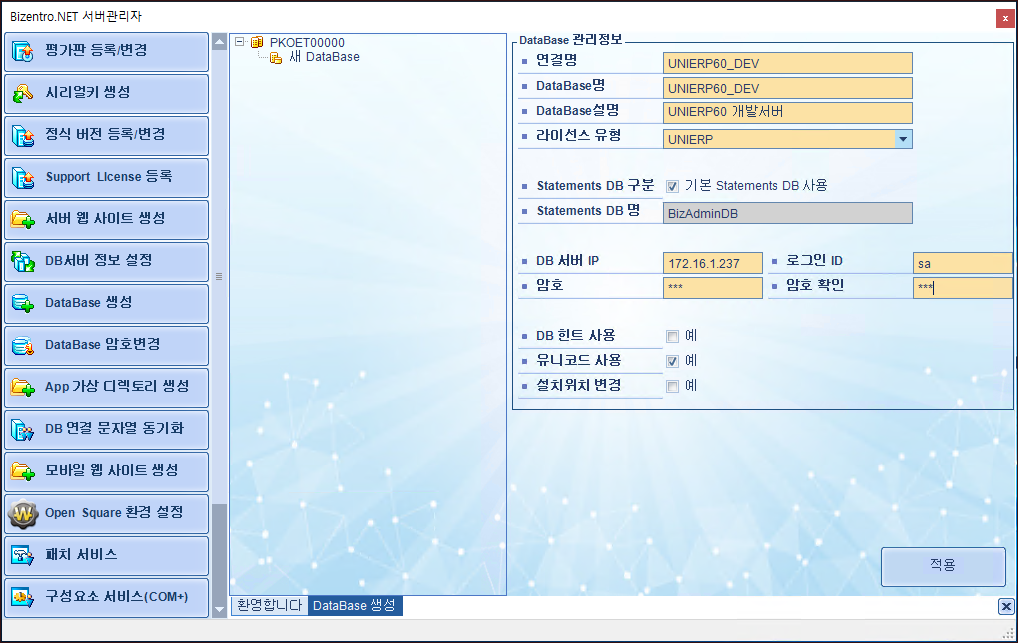The height and width of the screenshot is (643, 1018).
Task: Click the 서버 웹 사이트 생성 folder icon
Action: [23, 219]
